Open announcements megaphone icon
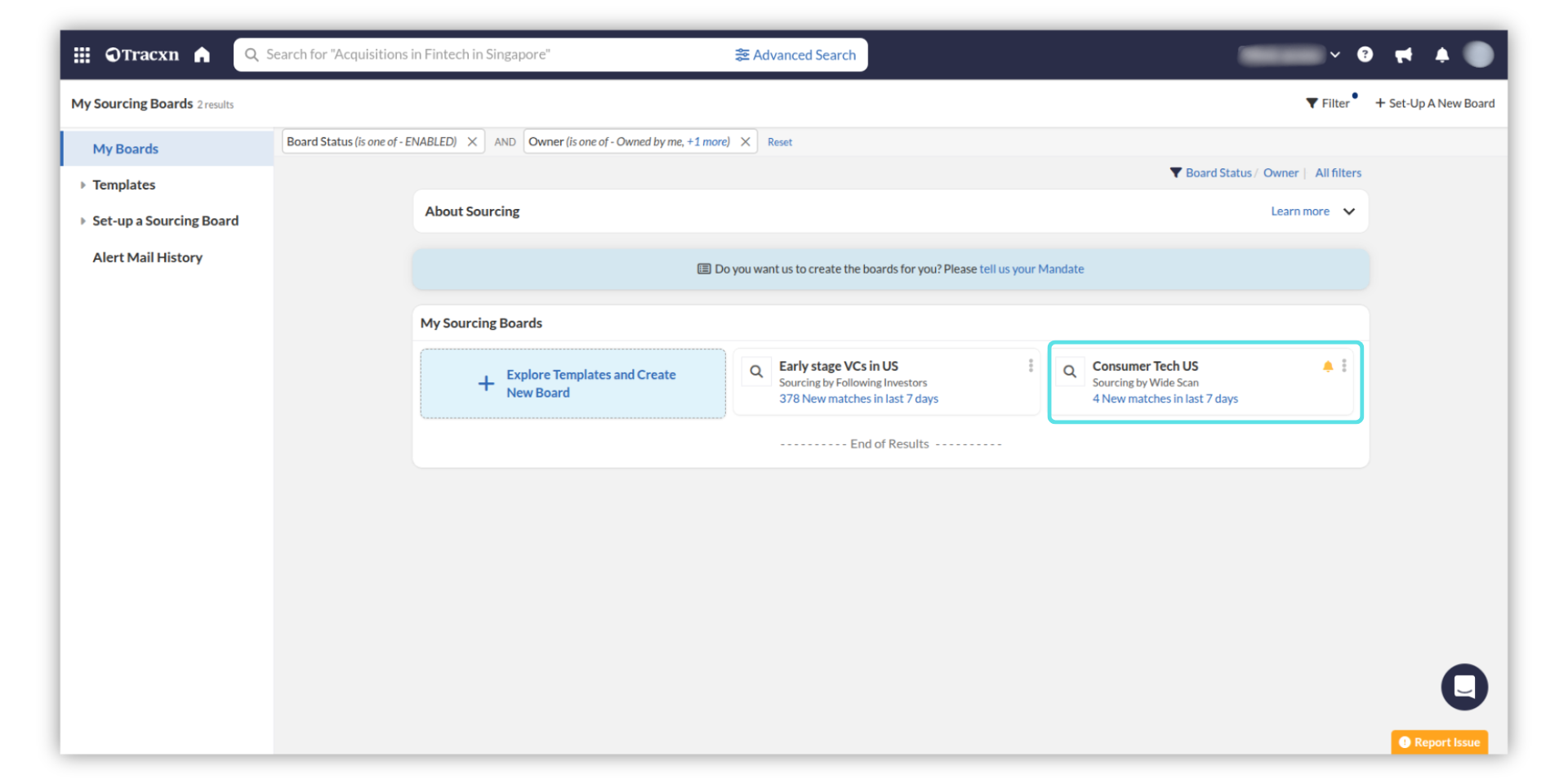1568x784 pixels. click(1403, 55)
